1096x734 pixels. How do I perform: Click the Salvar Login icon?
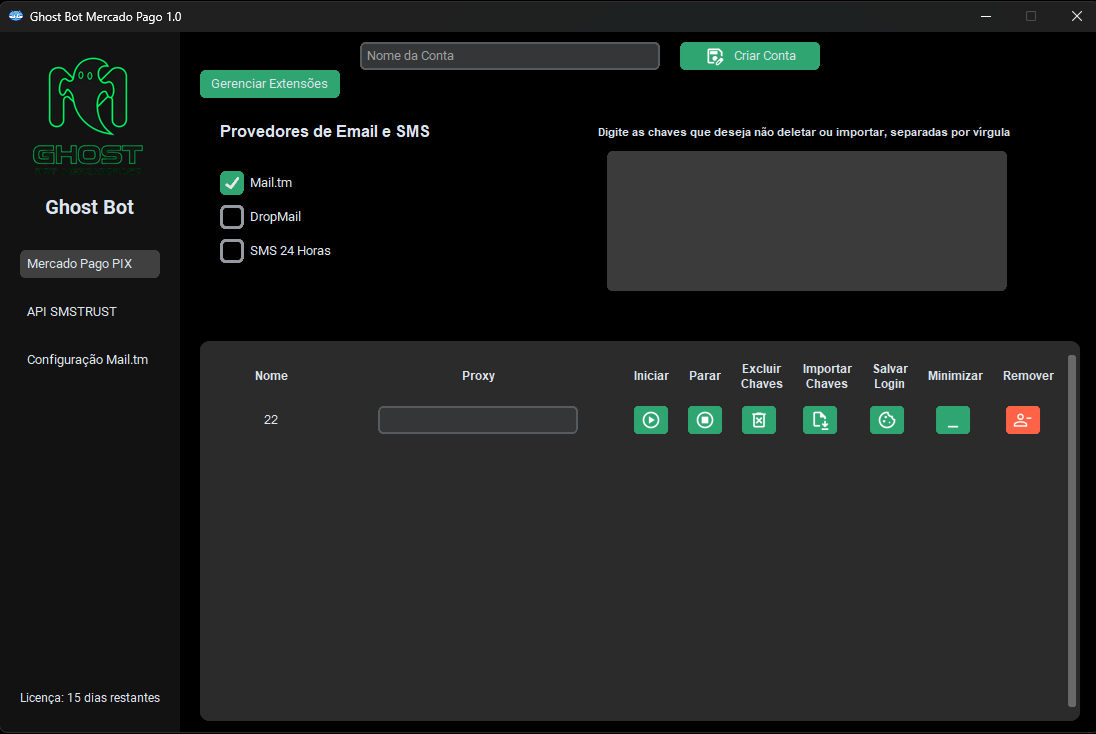(886, 420)
